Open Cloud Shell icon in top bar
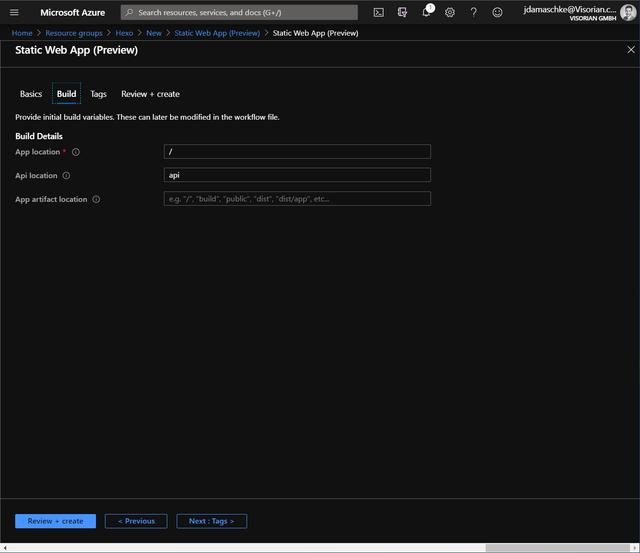This screenshot has height=553, width=640. coord(378,13)
